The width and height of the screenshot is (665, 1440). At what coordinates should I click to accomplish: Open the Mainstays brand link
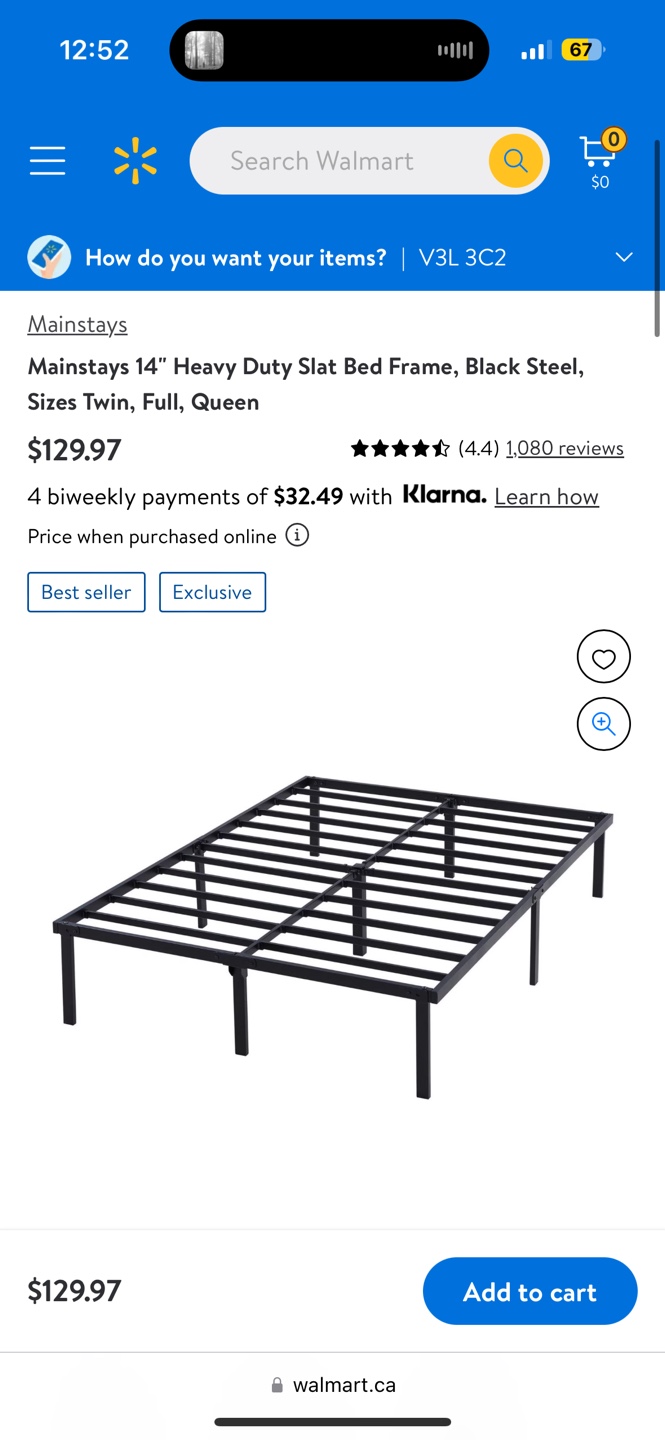[77, 324]
